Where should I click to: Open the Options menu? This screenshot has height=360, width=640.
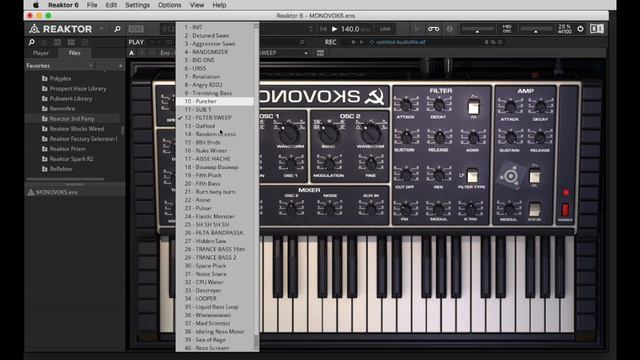[169, 5]
